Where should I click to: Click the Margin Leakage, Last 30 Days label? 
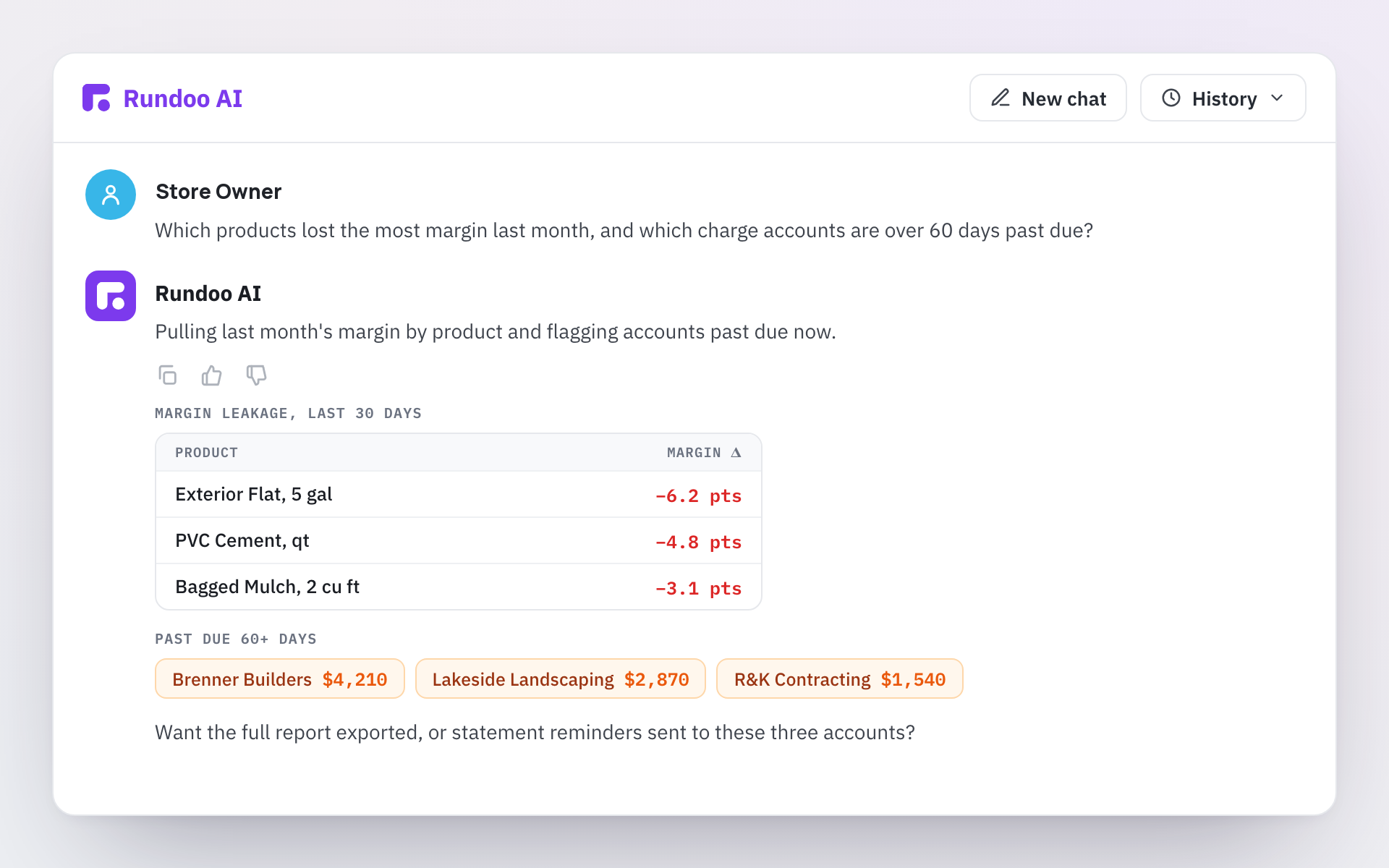[x=288, y=413]
